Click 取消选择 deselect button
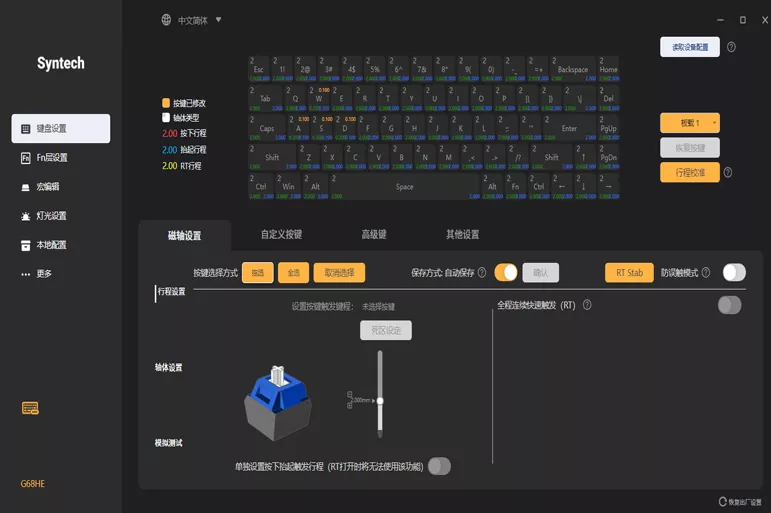 pyautogui.click(x=339, y=272)
